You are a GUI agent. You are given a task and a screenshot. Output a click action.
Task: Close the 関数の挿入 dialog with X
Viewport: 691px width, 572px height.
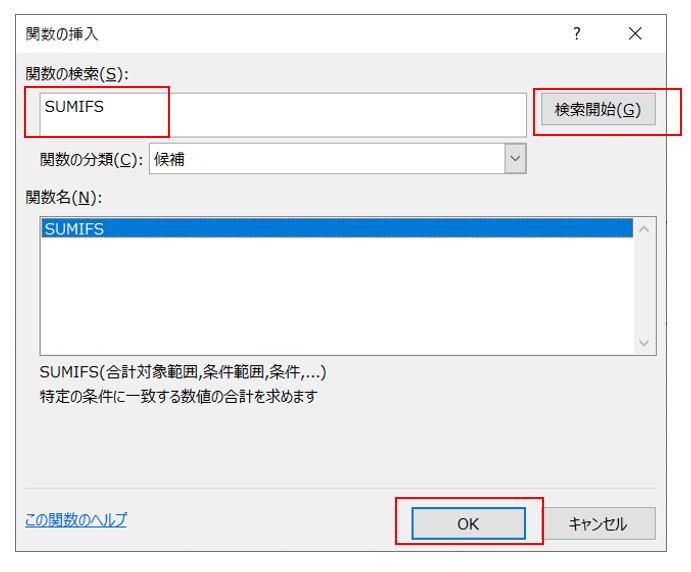[635, 34]
